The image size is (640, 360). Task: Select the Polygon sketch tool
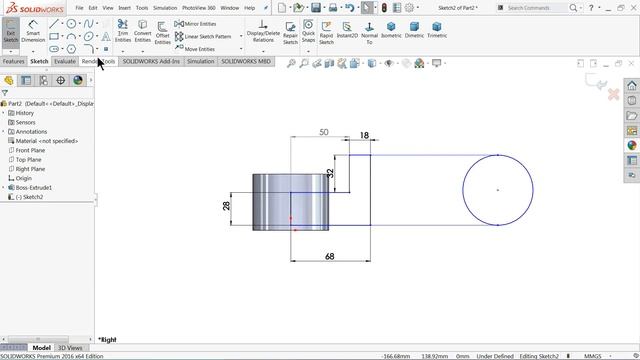[x=71, y=49]
